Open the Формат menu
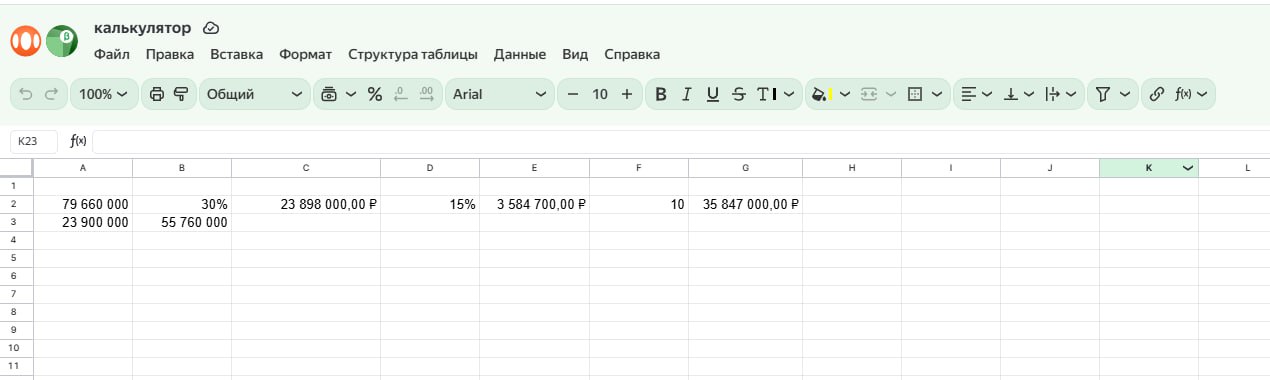Screen dimensions: 1270x380 [x=305, y=54]
